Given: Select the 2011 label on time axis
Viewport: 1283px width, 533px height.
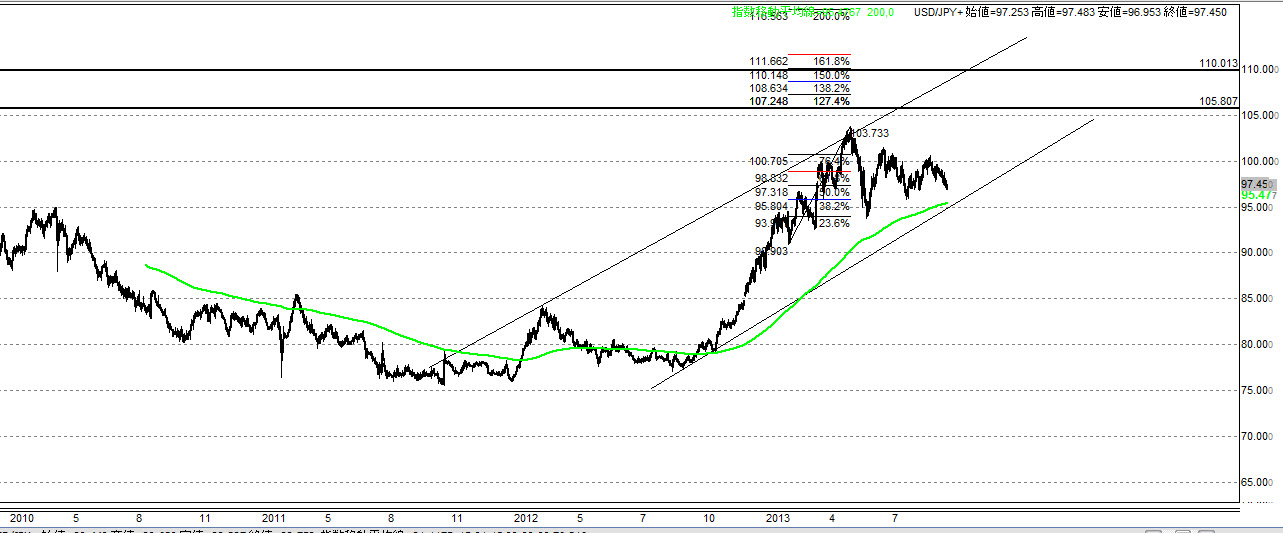Looking at the screenshot, I should pyautogui.click(x=274, y=518).
